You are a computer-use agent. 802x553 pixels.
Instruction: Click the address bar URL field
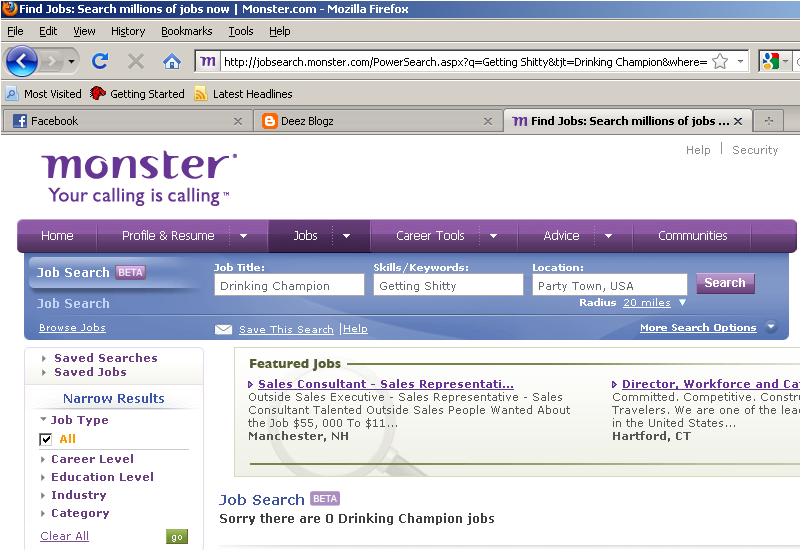465,62
